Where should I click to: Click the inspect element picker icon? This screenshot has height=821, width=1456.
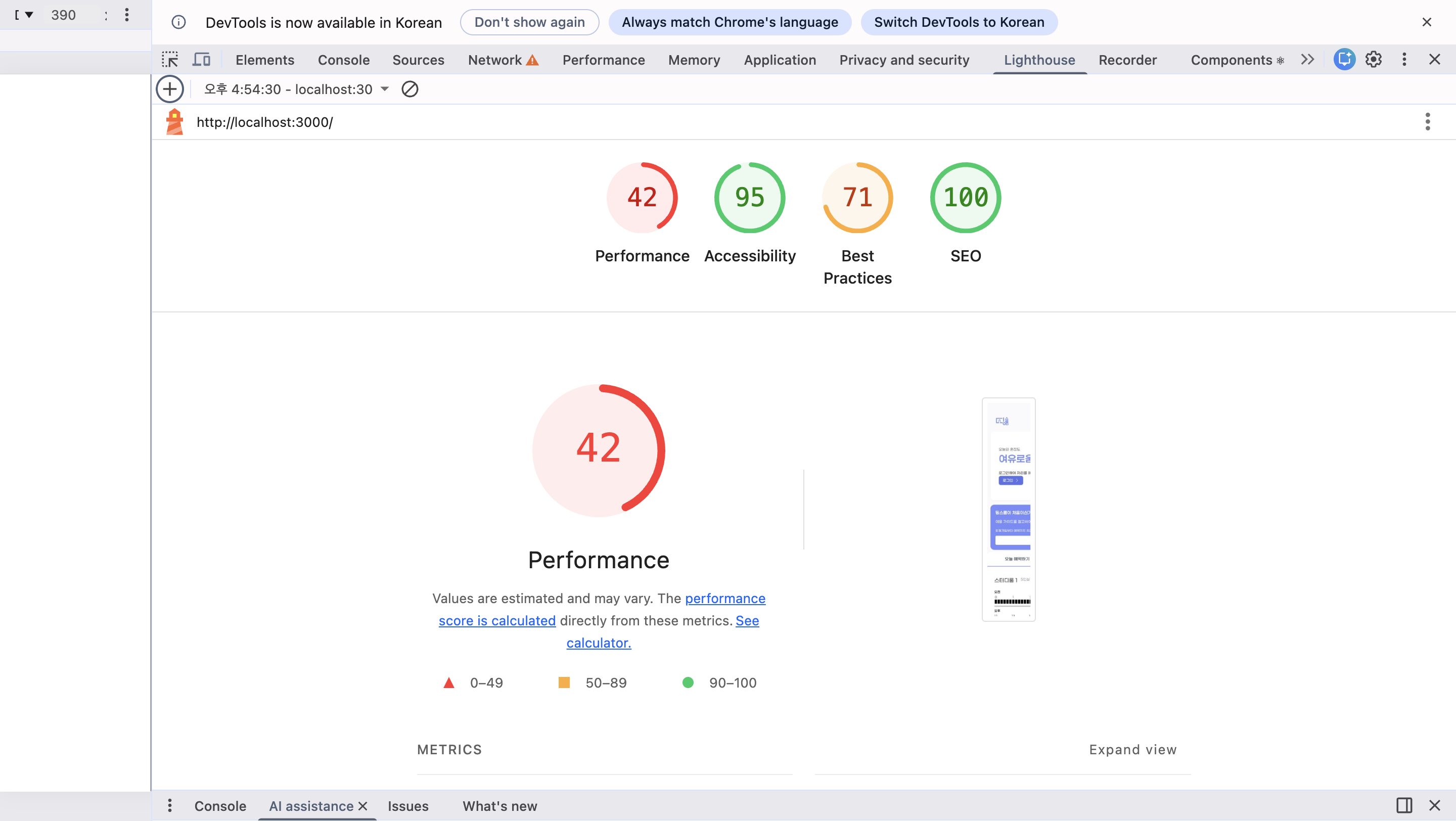click(169, 59)
